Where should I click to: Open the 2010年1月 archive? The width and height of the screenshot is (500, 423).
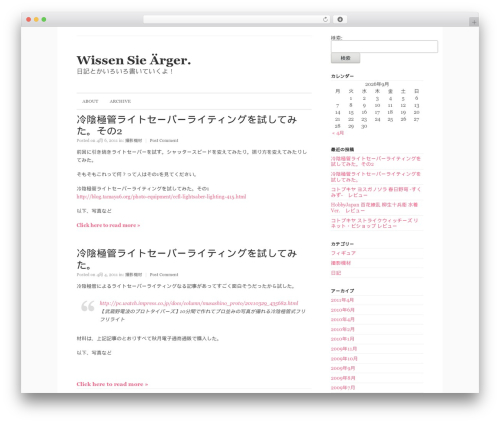click(343, 339)
